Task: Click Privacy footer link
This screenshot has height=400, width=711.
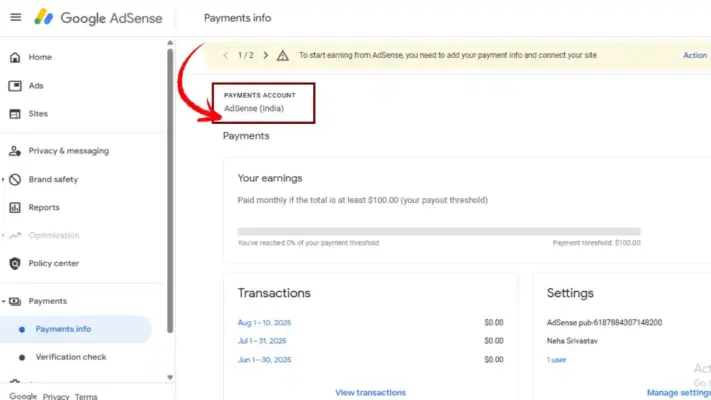Action: coord(56,396)
